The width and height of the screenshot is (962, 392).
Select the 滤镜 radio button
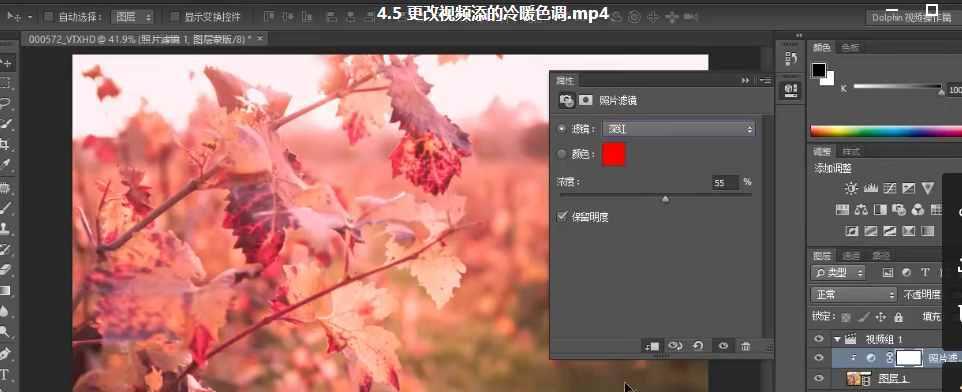(561, 129)
